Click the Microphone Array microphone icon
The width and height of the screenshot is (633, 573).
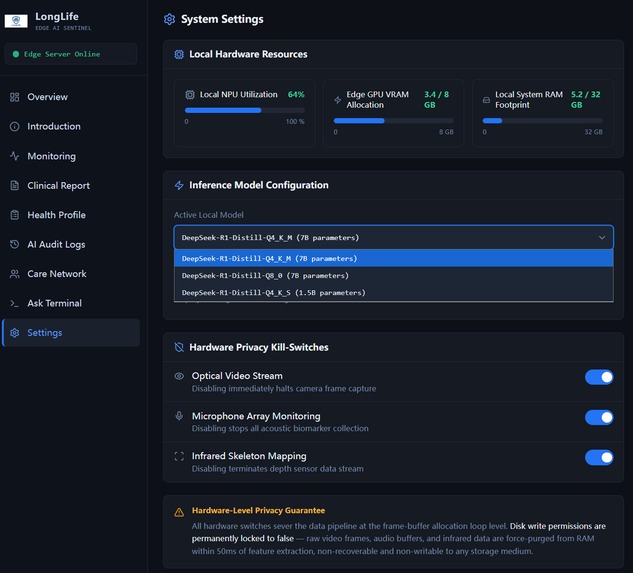179,416
